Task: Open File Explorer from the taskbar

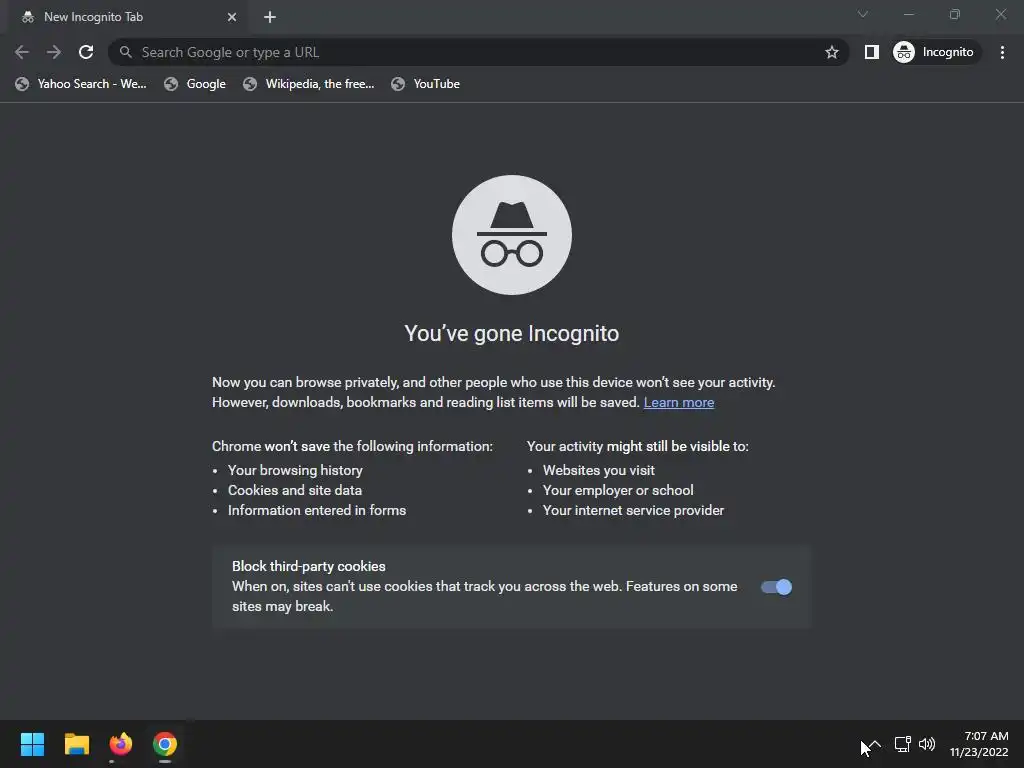Action: pyautogui.click(x=76, y=744)
